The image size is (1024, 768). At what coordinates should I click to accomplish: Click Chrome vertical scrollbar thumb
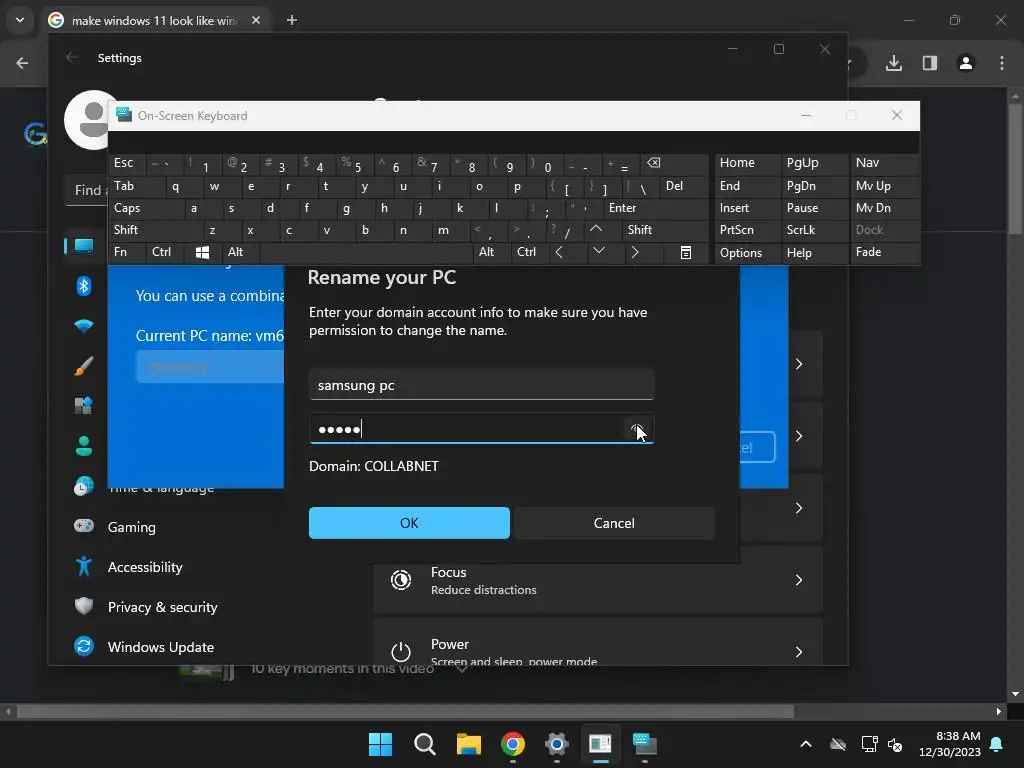pos(1016,168)
